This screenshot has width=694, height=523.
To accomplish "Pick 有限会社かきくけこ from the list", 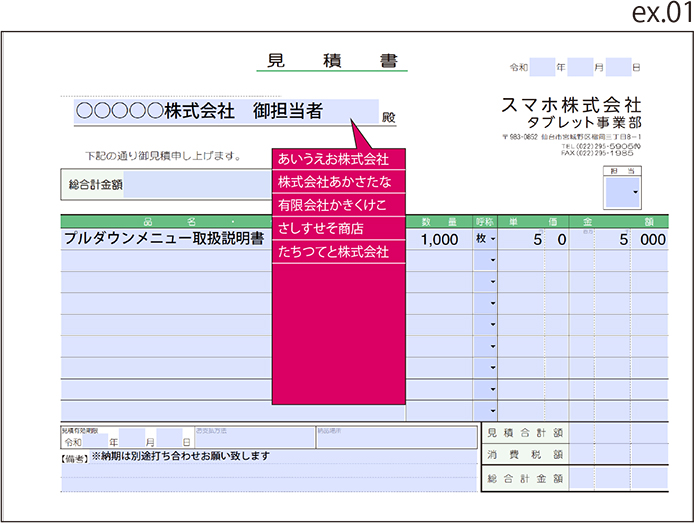I will 339,205.
